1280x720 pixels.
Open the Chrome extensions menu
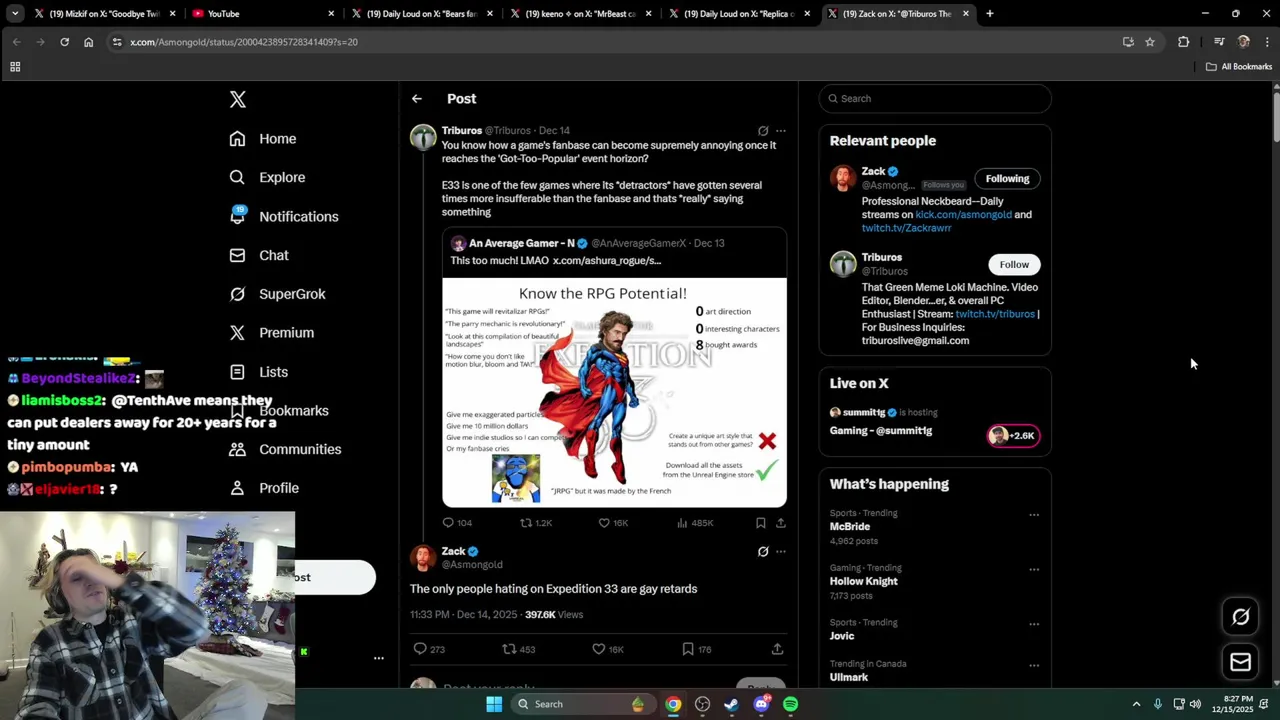[1184, 42]
